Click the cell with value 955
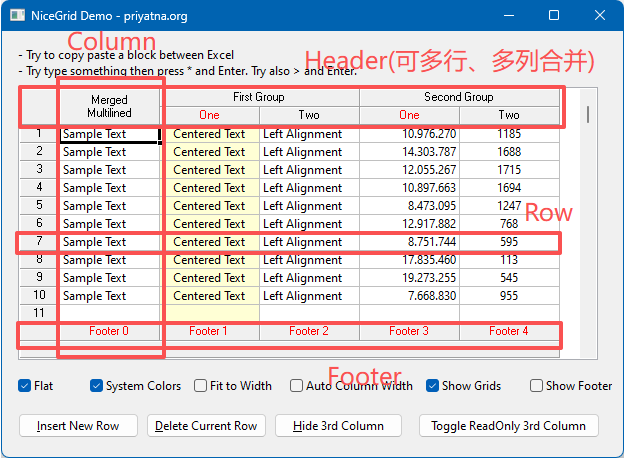 509,296
